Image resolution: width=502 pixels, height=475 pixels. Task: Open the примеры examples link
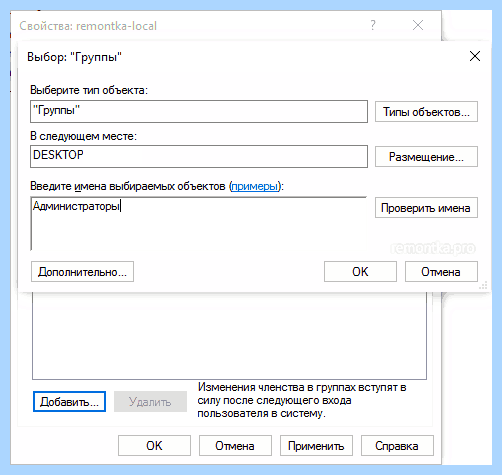click(x=255, y=186)
